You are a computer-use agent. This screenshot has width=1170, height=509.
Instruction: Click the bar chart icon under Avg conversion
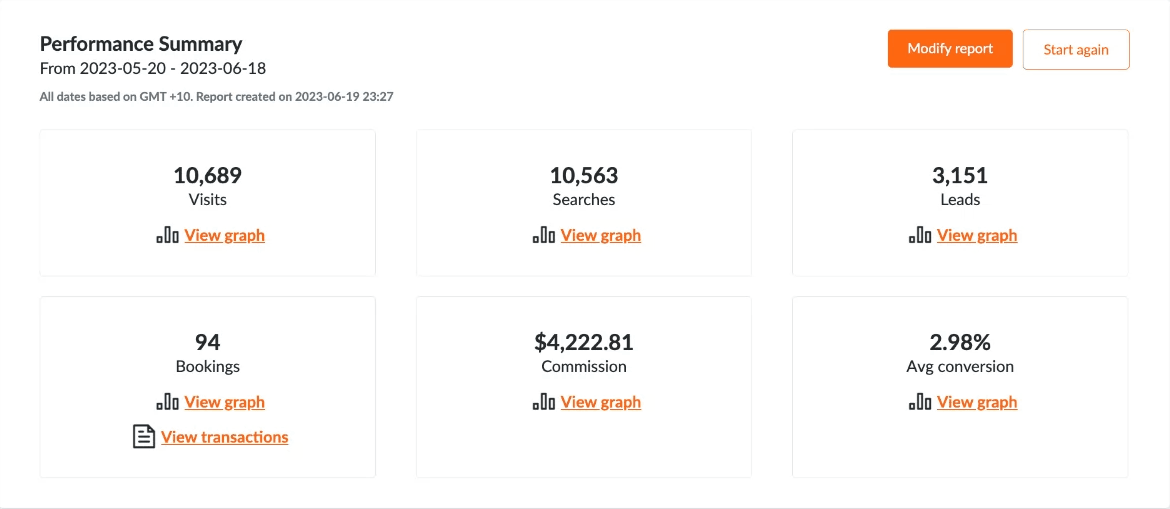pyautogui.click(x=920, y=402)
